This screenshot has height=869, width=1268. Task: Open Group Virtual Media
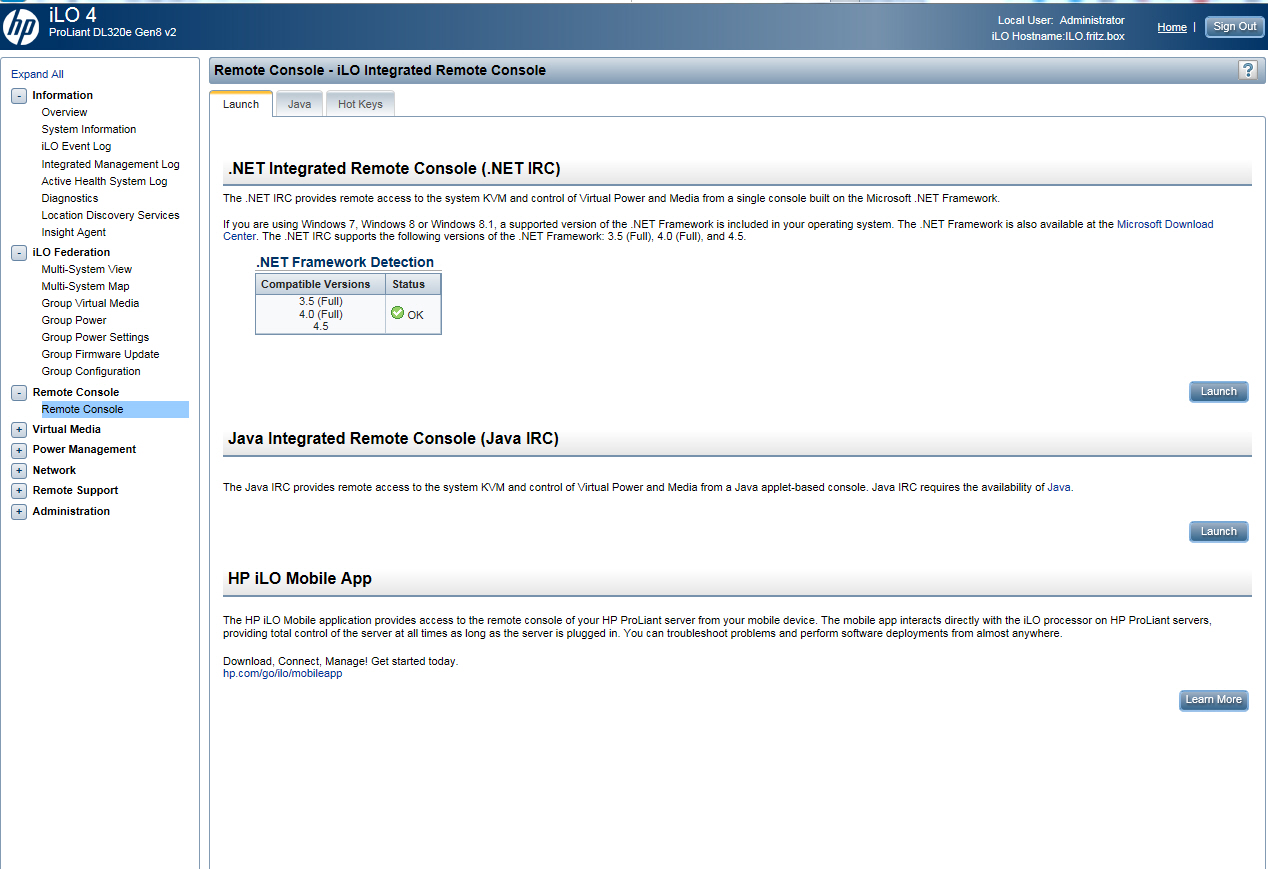90,304
